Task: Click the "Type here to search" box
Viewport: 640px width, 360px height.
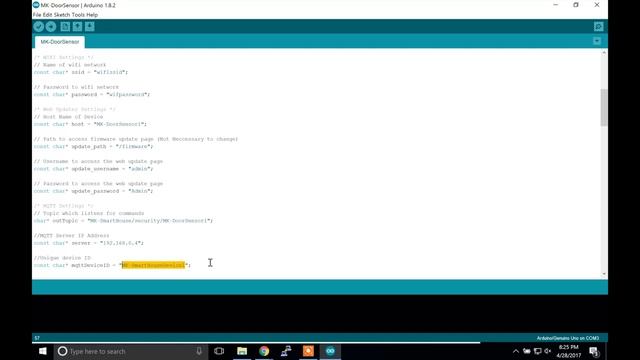Action: tap(131, 351)
